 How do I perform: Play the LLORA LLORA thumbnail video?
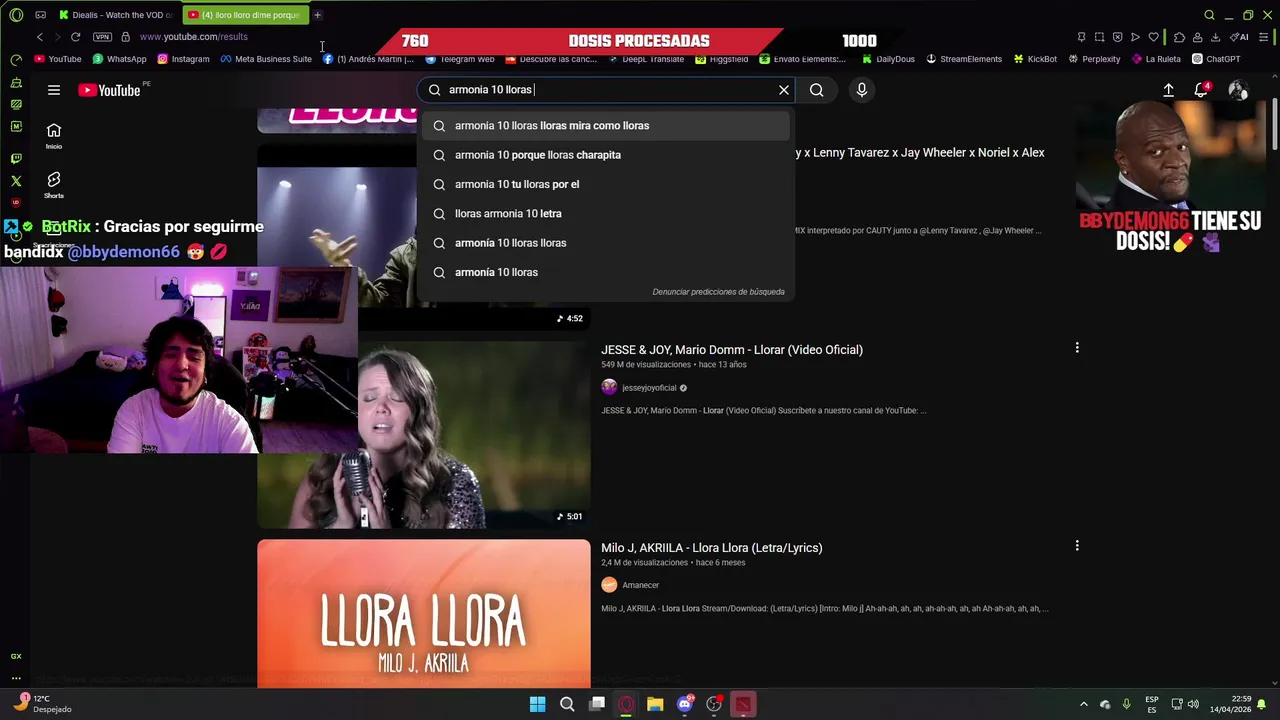[424, 613]
